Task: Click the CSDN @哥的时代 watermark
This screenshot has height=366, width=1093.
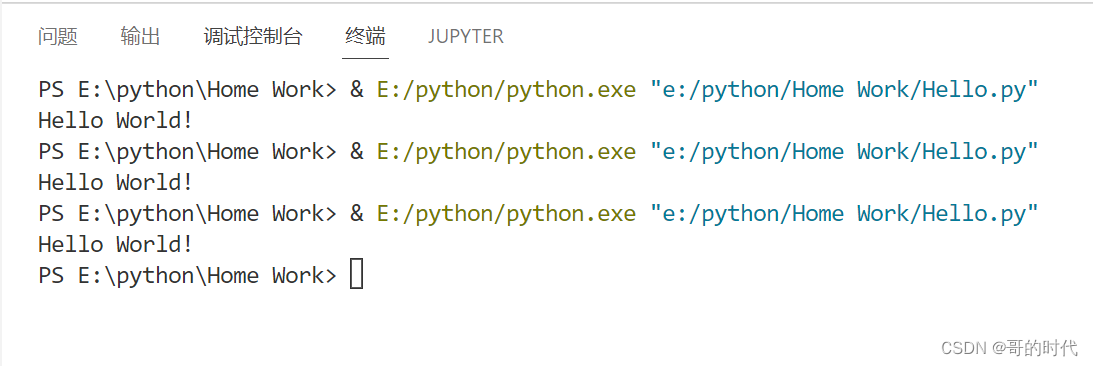Action: click(1009, 346)
